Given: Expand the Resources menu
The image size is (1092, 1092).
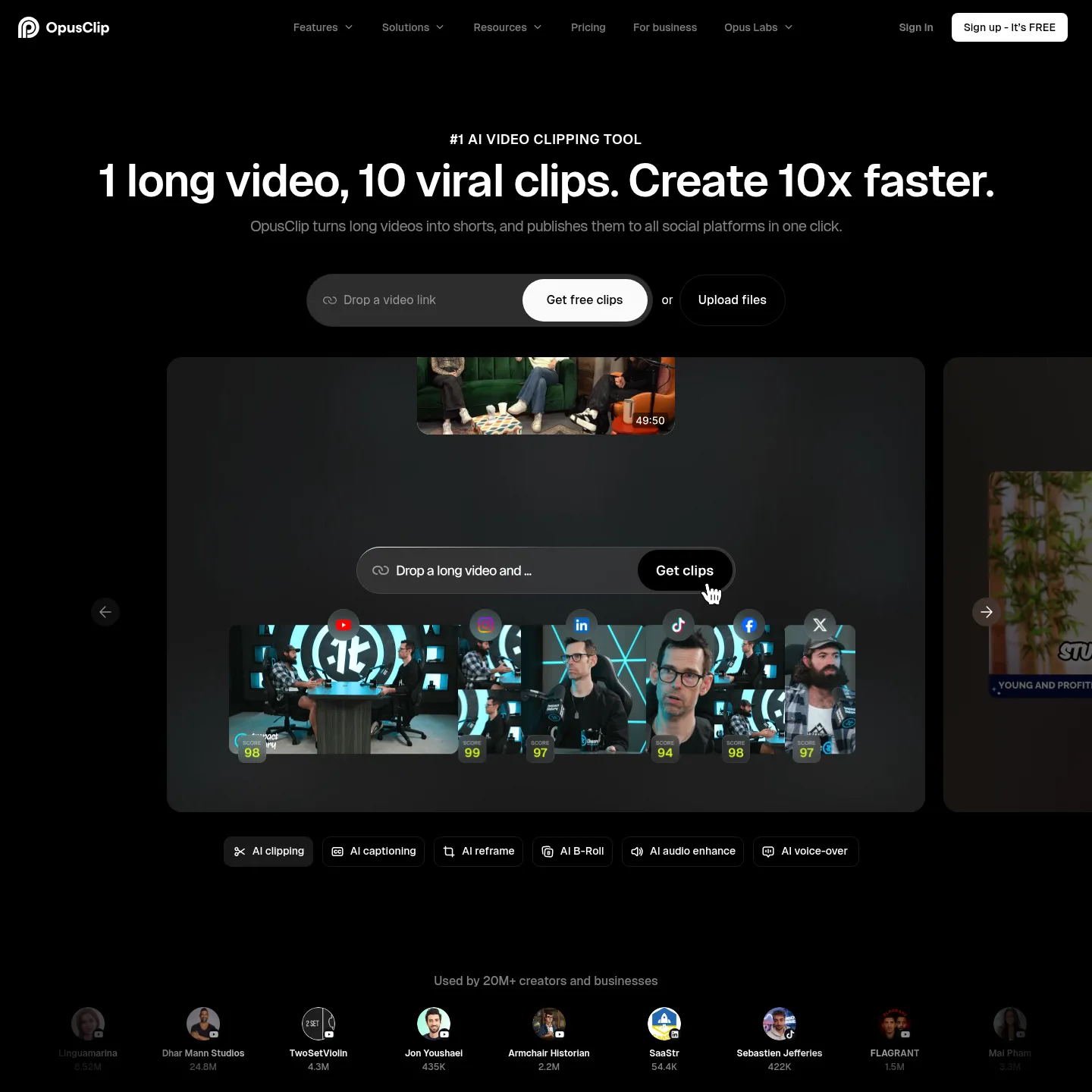Looking at the screenshot, I should tap(508, 27).
